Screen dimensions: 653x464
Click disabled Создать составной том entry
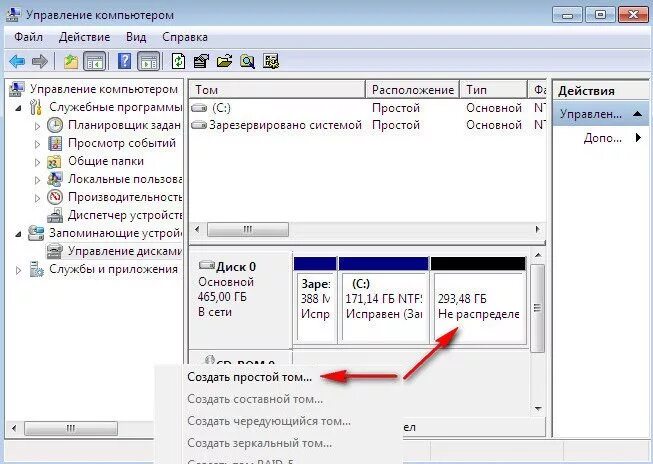(x=255, y=399)
